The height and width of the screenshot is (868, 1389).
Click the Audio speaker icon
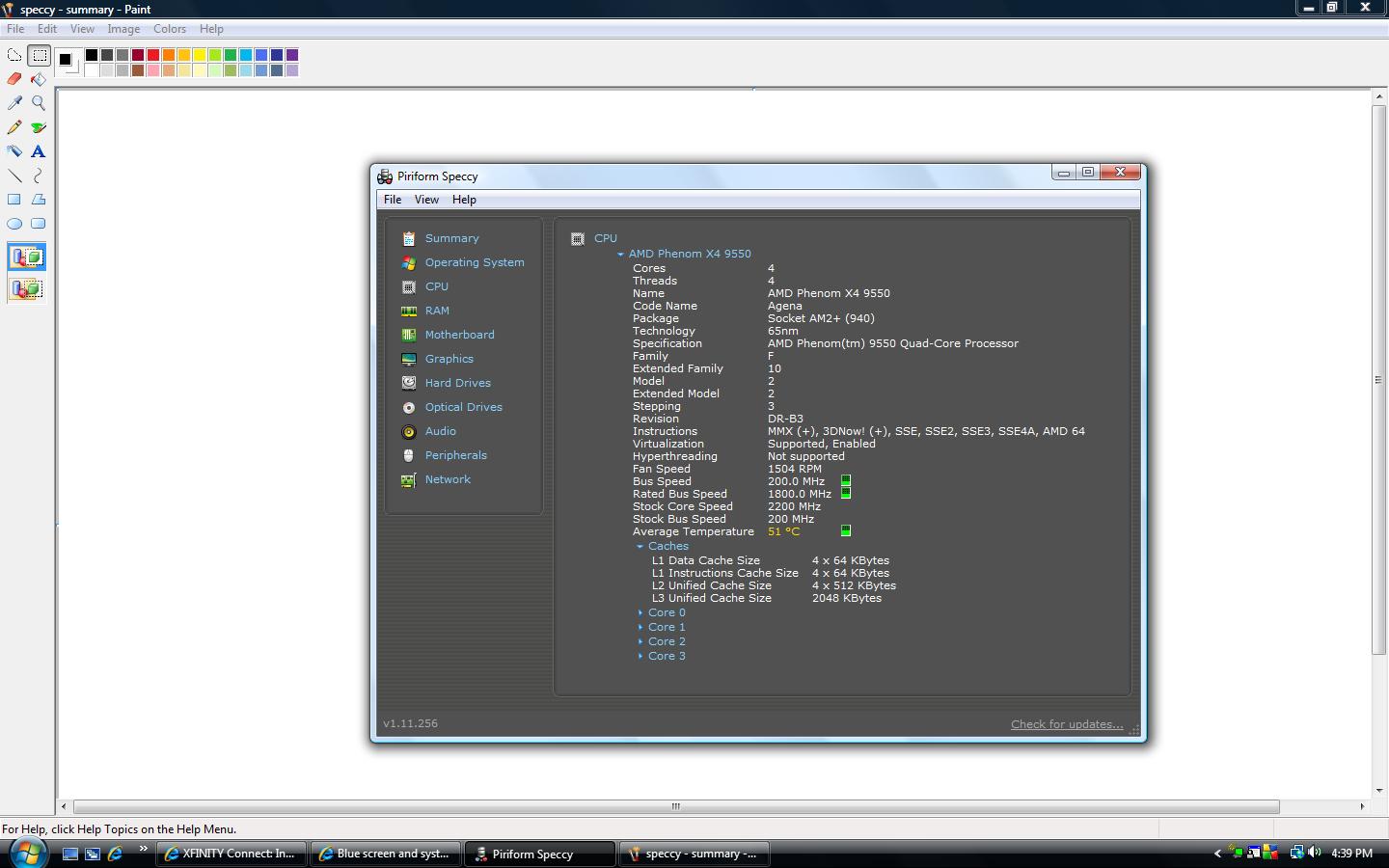(x=409, y=431)
